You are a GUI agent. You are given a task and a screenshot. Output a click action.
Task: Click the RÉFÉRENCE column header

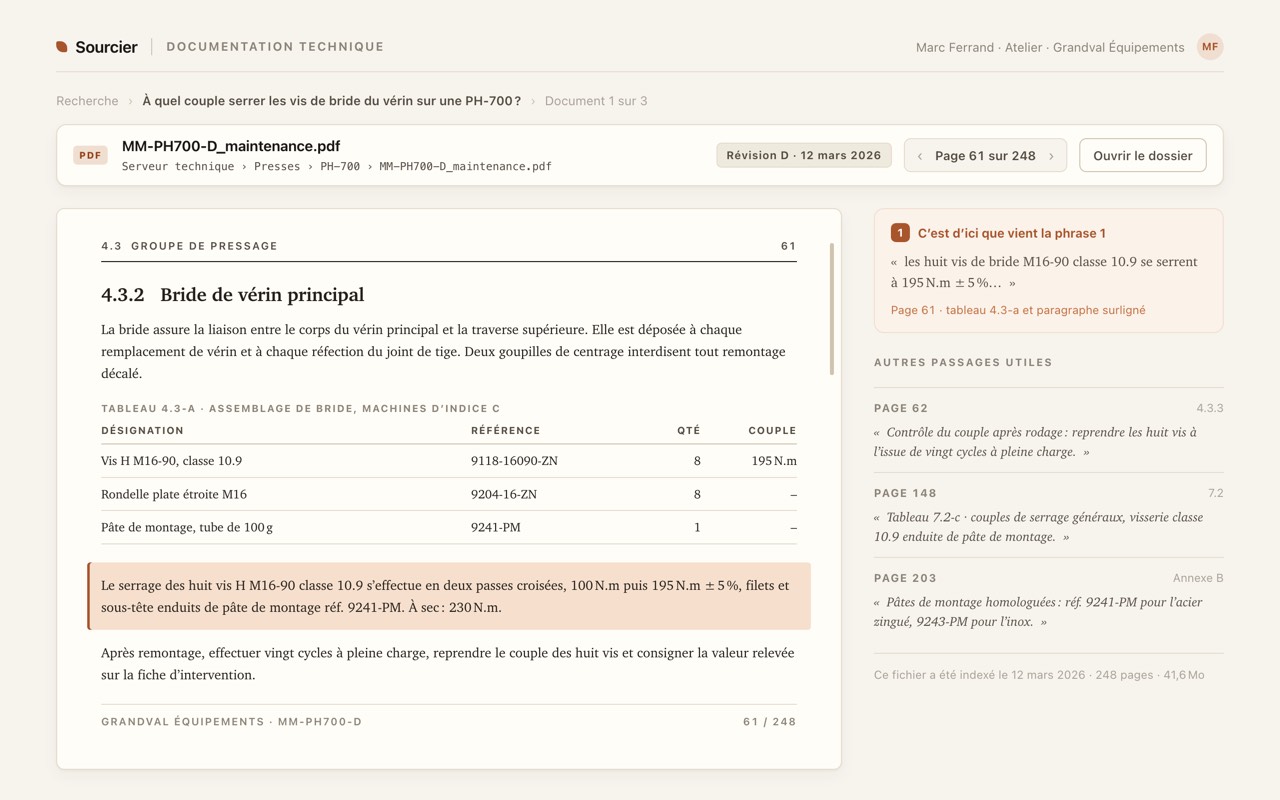(x=506, y=431)
